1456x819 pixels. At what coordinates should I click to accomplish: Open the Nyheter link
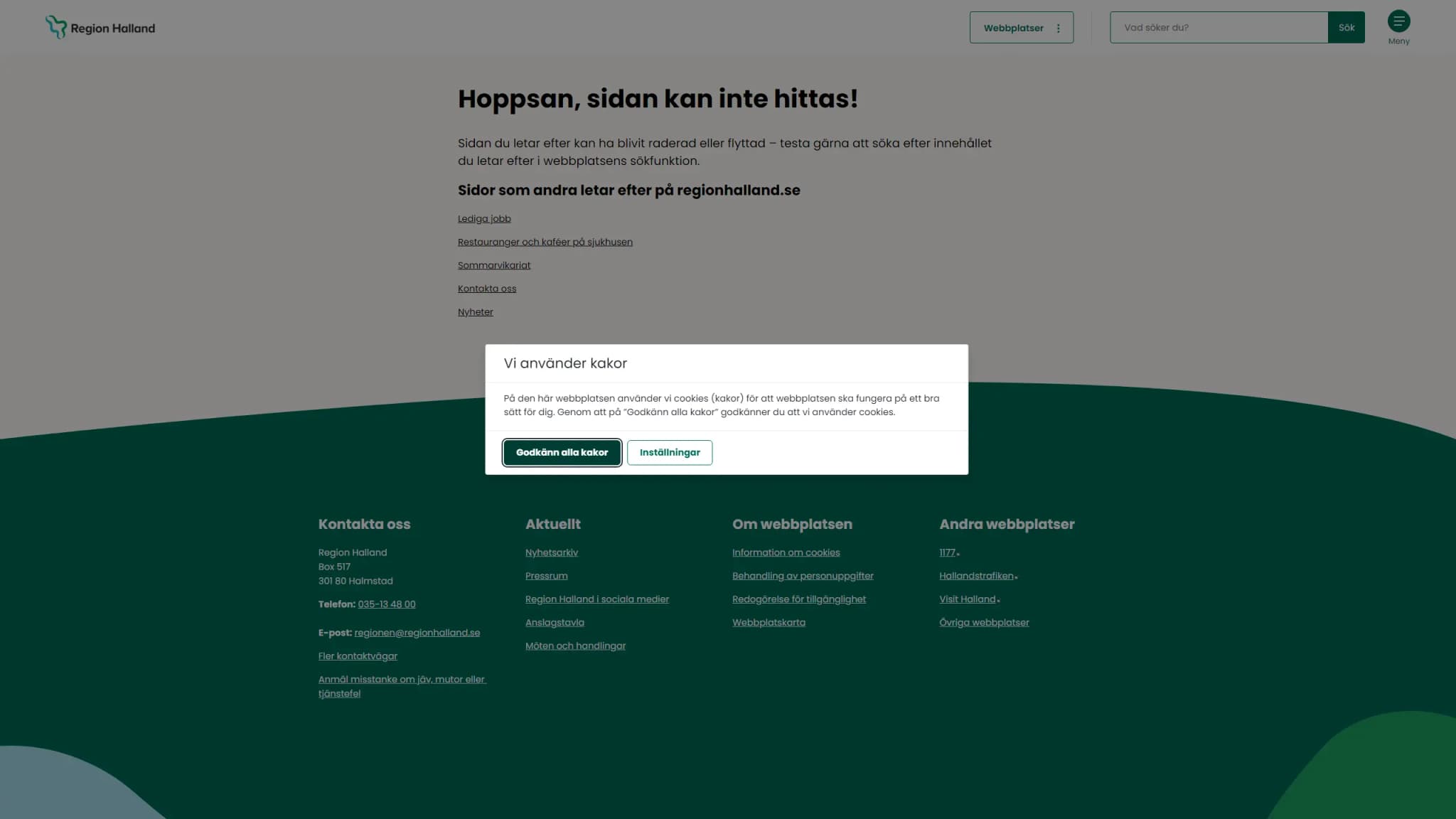(x=476, y=312)
